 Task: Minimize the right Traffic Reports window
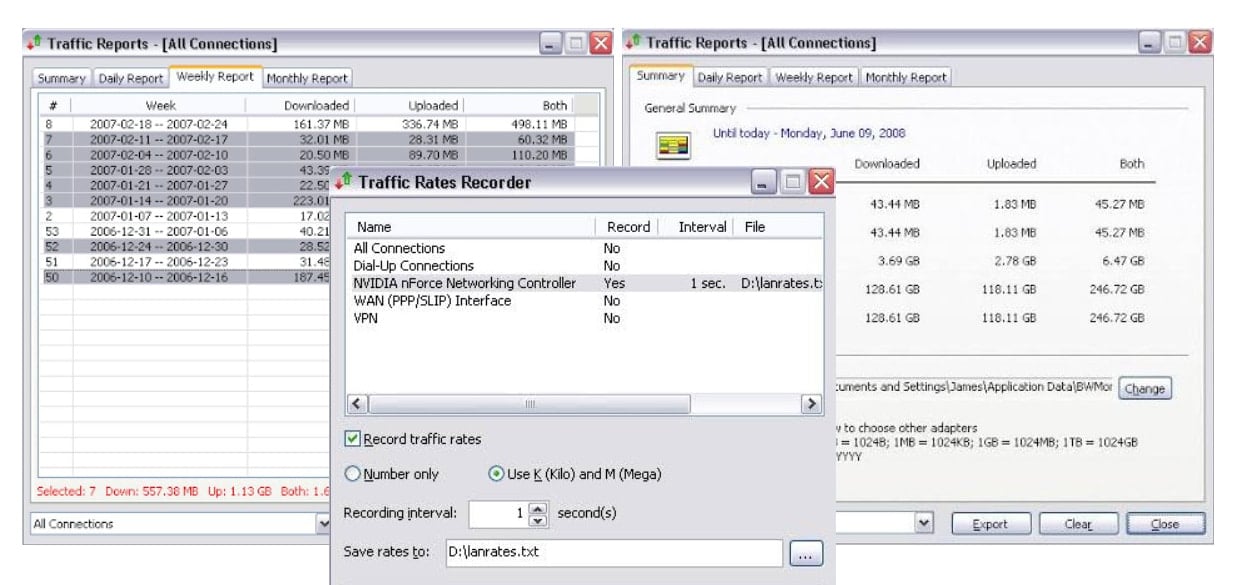(x=1151, y=43)
